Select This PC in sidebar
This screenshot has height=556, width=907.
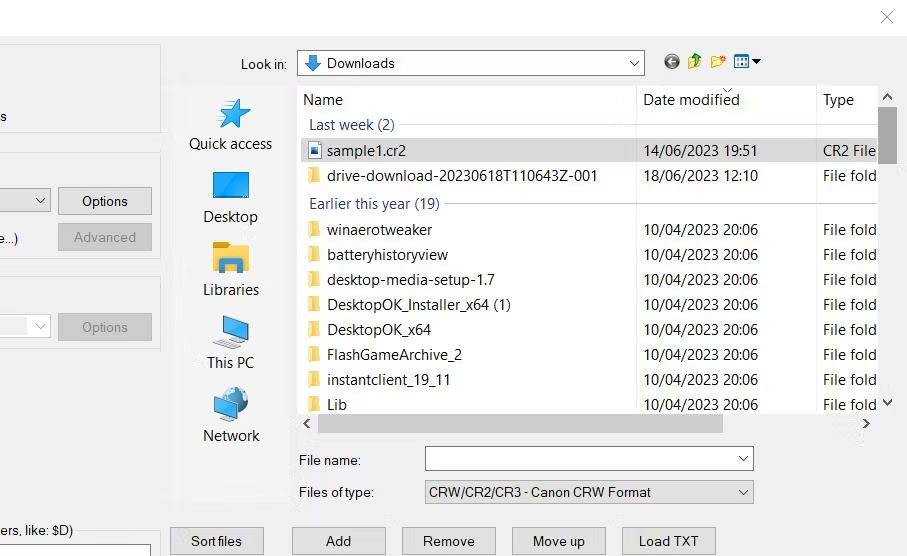point(231,343)
